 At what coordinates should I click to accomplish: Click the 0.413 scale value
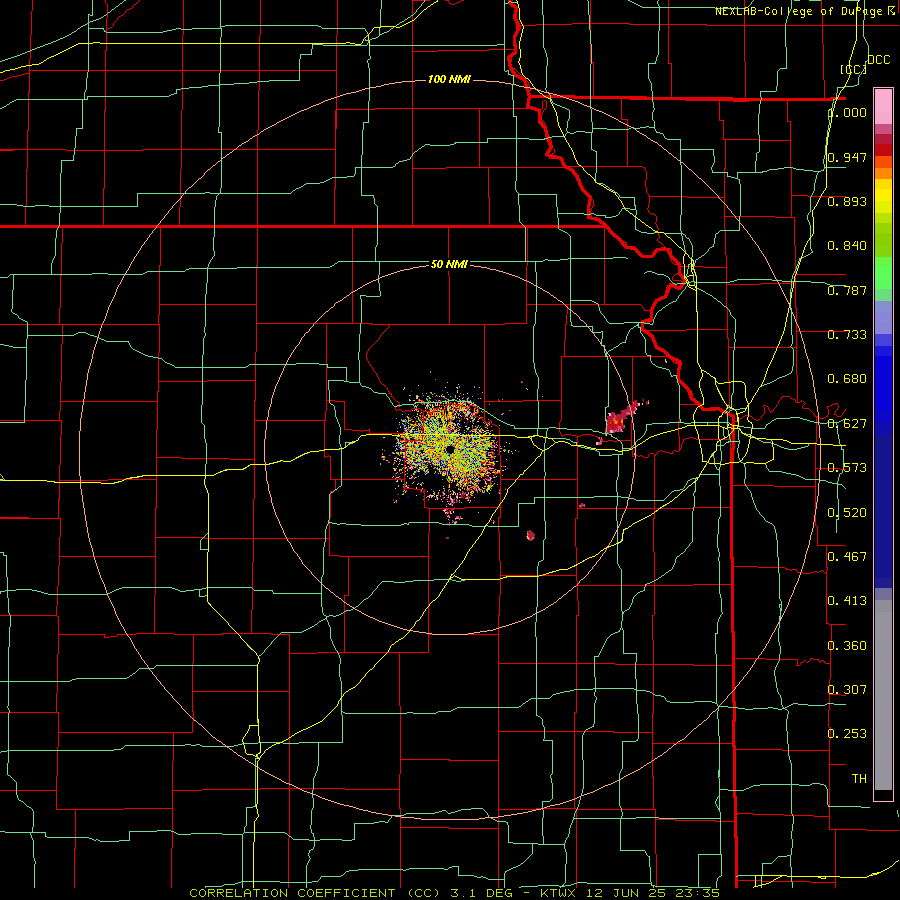point(847,600)
